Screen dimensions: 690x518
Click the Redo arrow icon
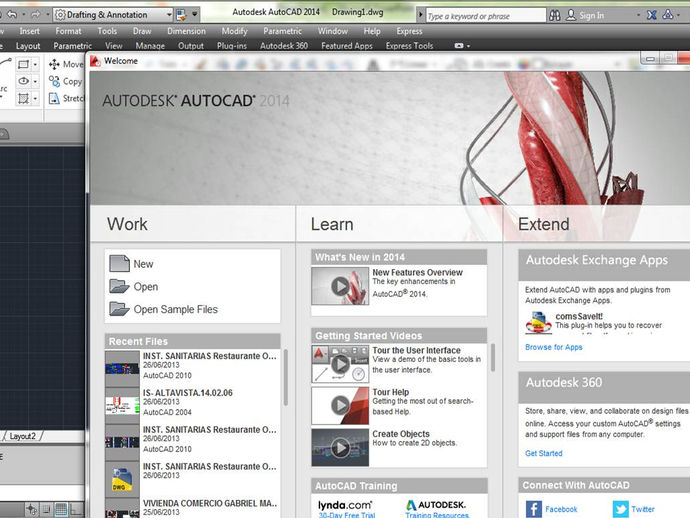pyautogui.click(x=35, y=15)
